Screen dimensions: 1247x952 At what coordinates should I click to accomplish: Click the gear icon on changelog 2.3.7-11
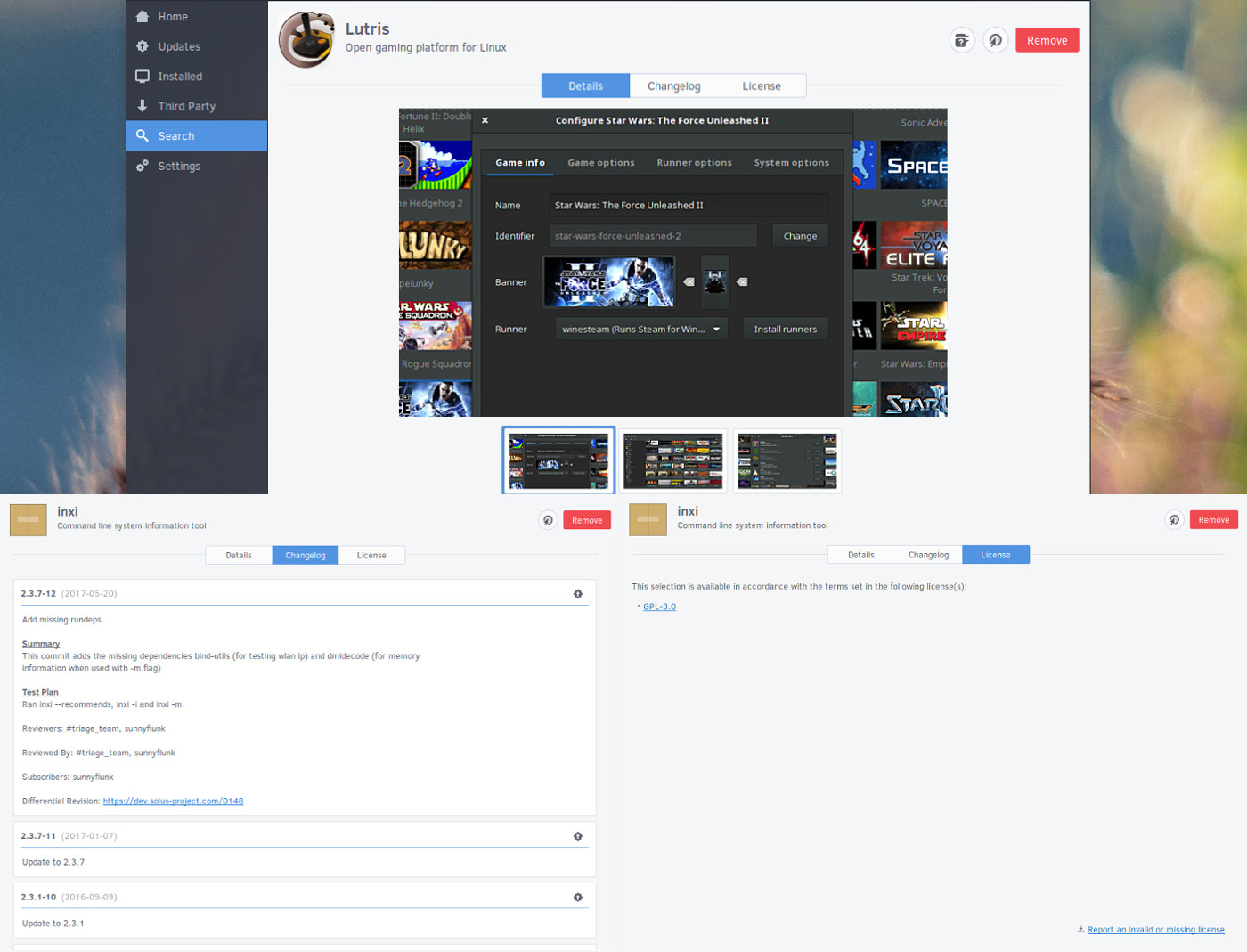[x=578, y=836]
